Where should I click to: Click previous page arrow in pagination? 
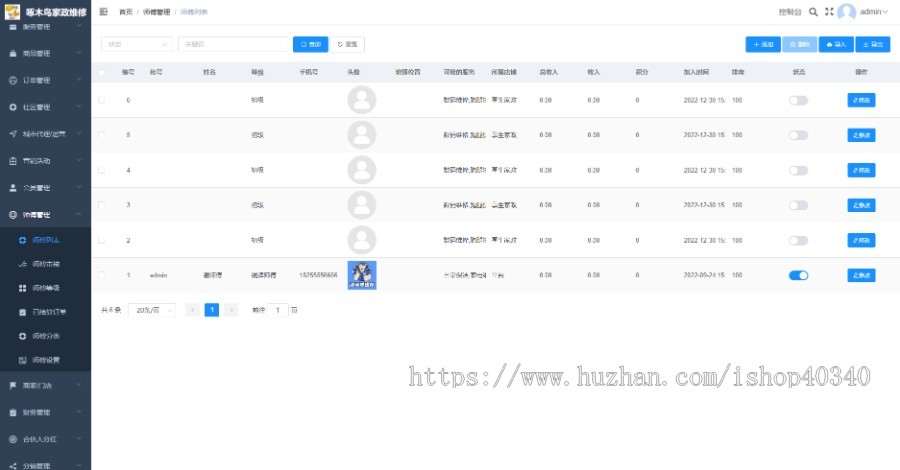(193, 310)
